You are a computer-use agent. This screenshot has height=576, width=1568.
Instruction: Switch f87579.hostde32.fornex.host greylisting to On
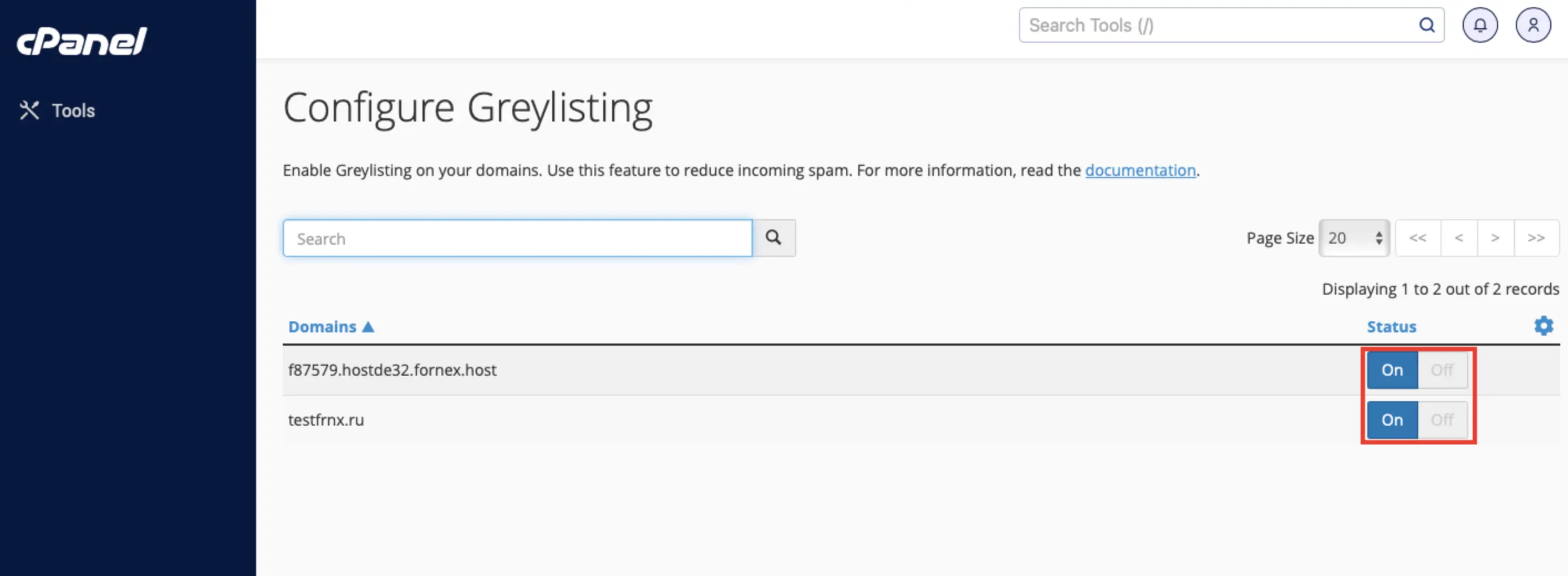coord(1392,370)
